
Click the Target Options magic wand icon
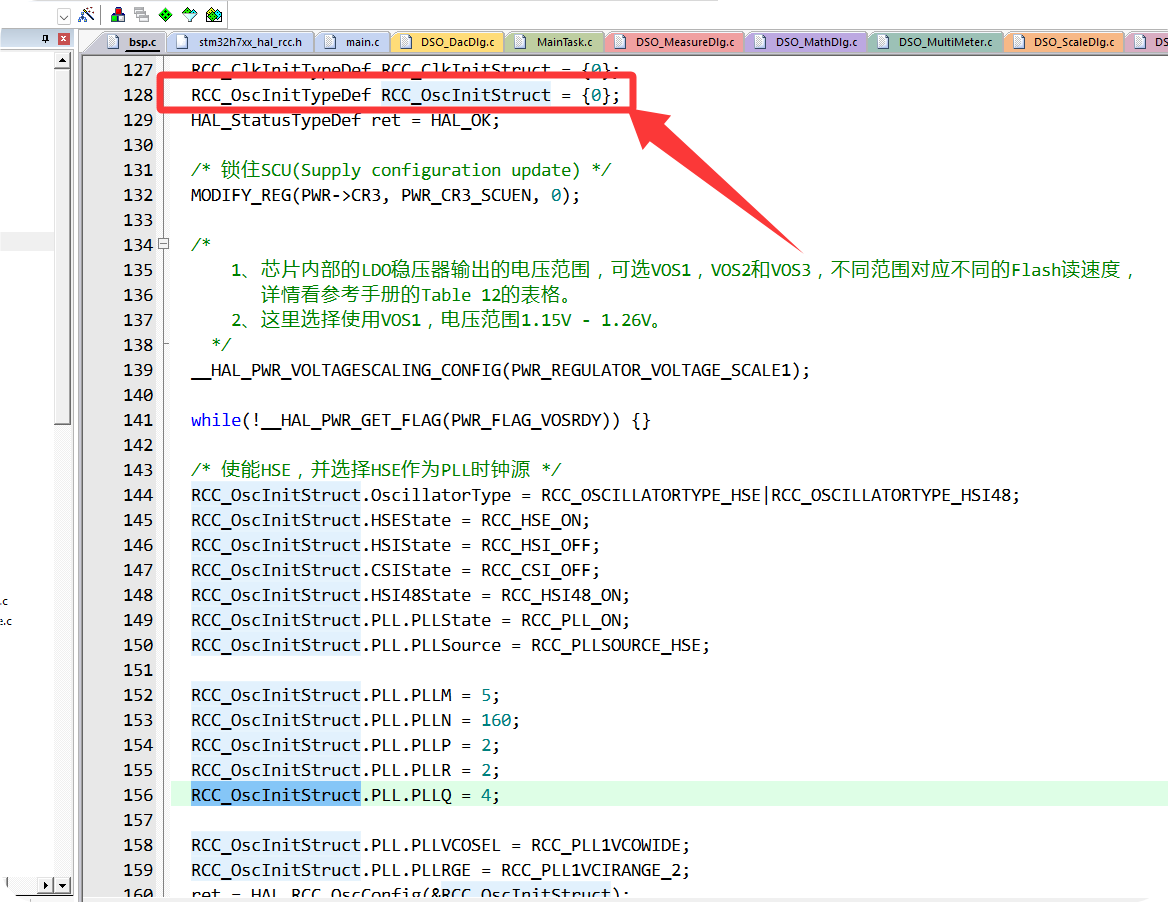87,15
